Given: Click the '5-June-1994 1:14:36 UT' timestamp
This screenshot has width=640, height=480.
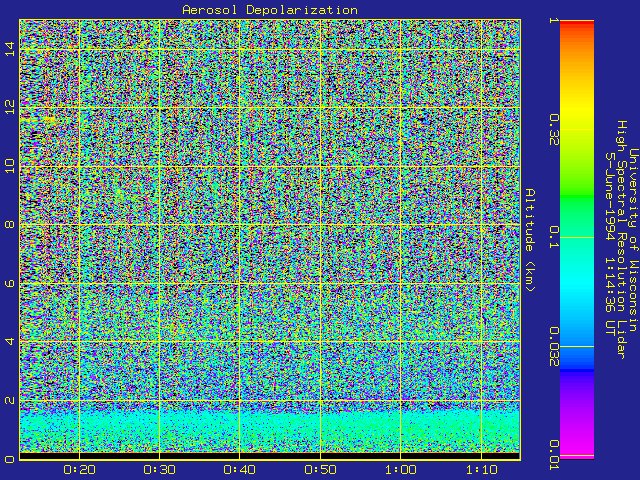Looking at the screenshot, I should pos(610,244).
